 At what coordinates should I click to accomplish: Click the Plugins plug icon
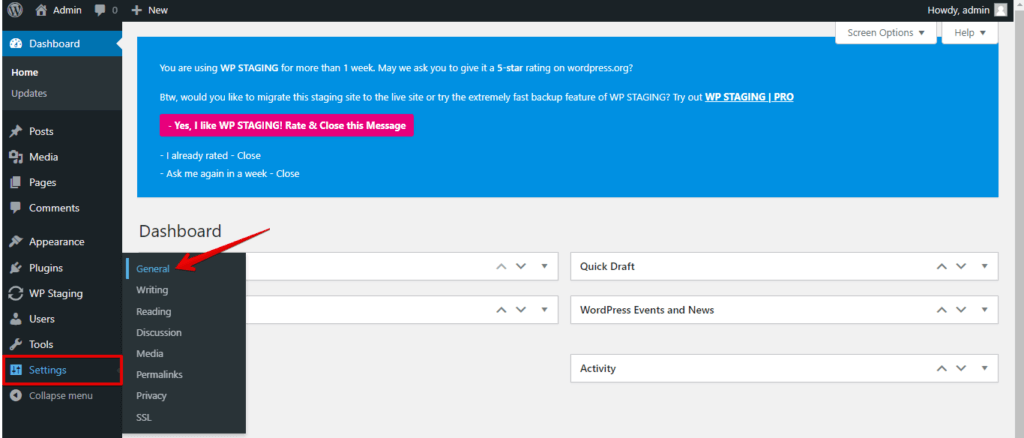tap(17, 268)
